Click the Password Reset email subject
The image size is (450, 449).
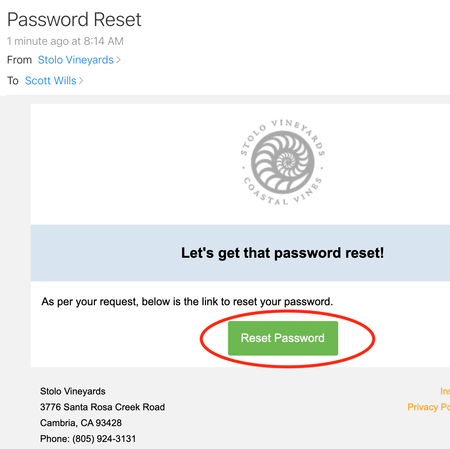(x=74, y=19)
